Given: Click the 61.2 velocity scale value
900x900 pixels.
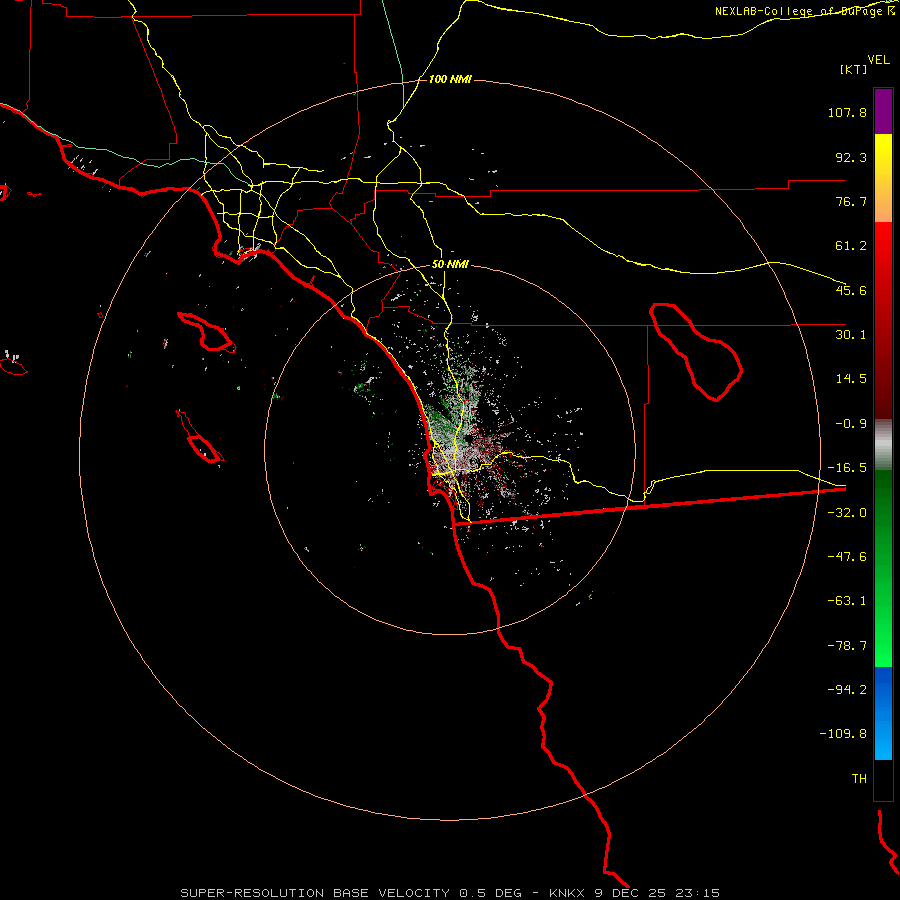Looking at the screenshot, I should pos(851,246).
